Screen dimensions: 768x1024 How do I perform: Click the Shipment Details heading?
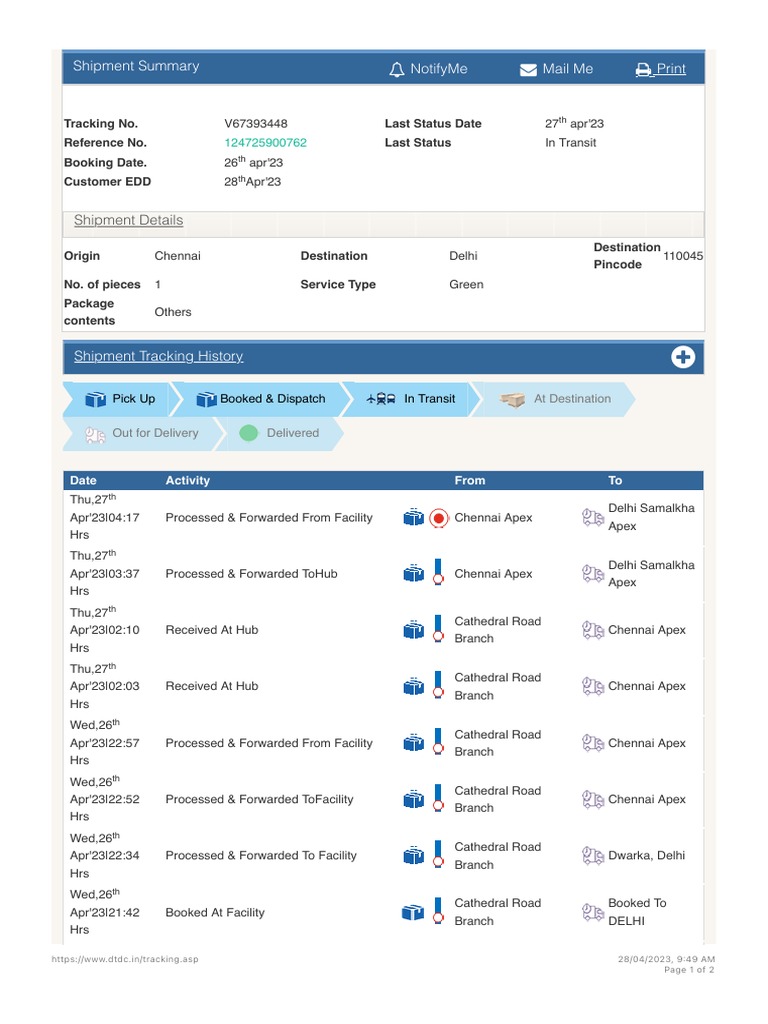pyautogui.click(x=128, y=220)
